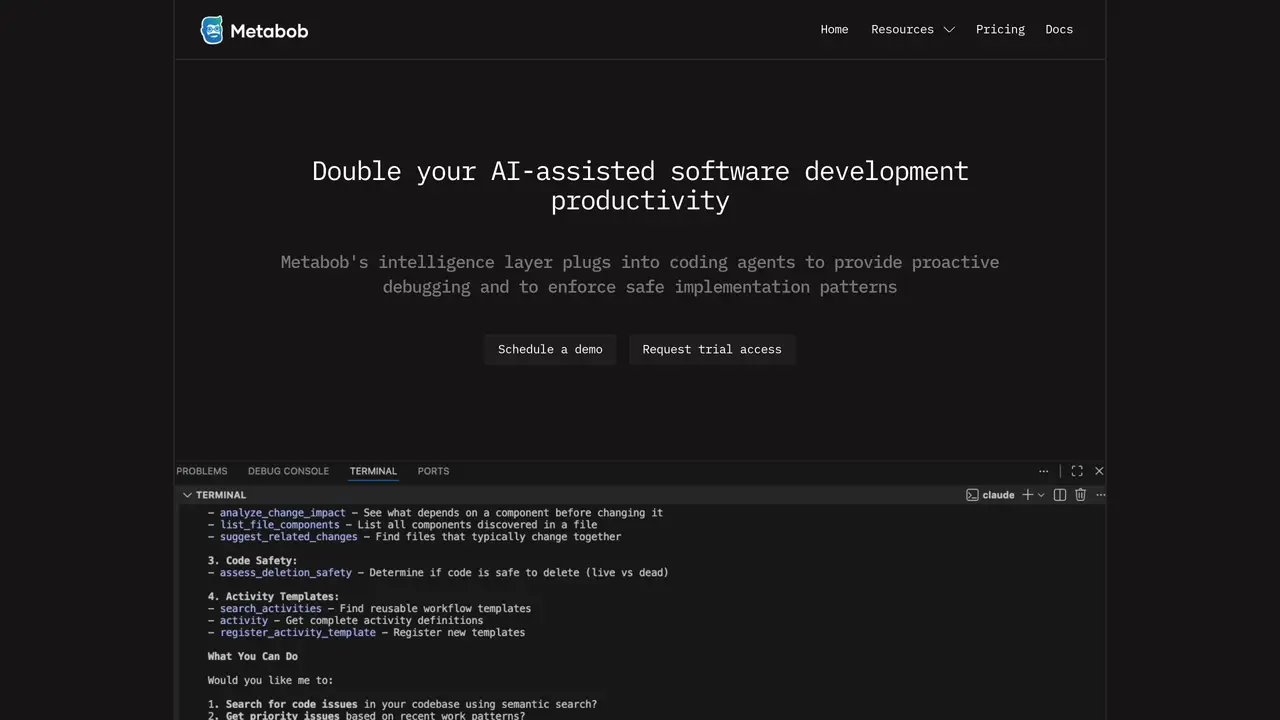Click the '4. Activity Templates:' heading
Screen dimensions: 1280x720
coord(273,597)
